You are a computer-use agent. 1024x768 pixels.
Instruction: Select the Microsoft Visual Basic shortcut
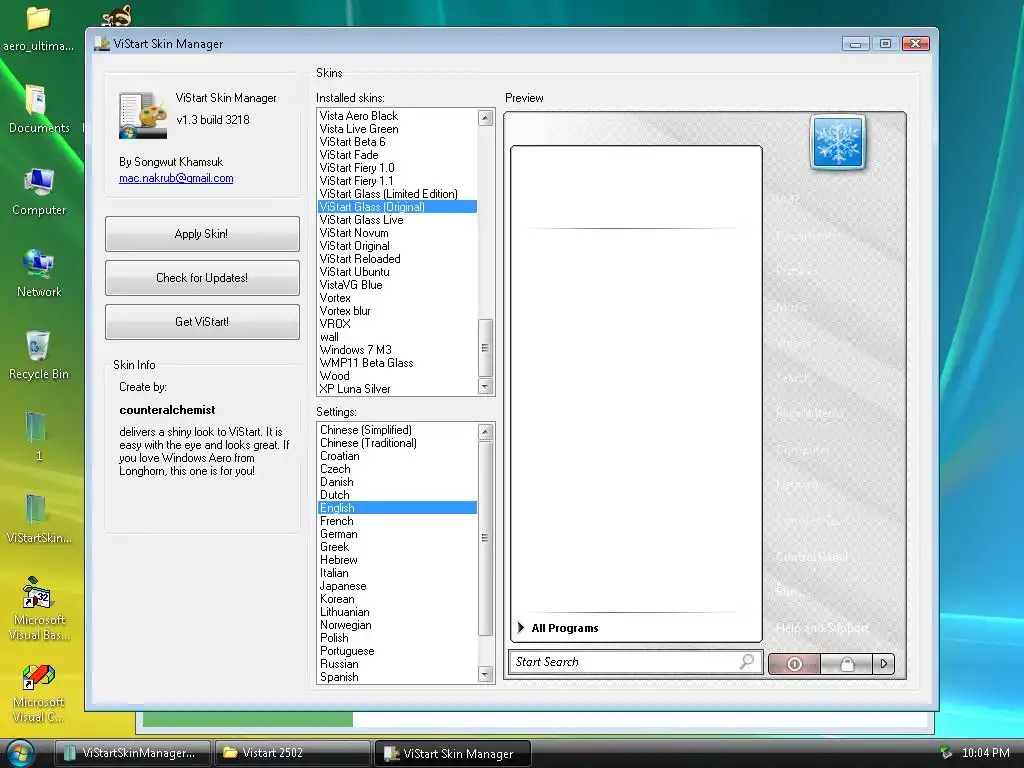39,609
